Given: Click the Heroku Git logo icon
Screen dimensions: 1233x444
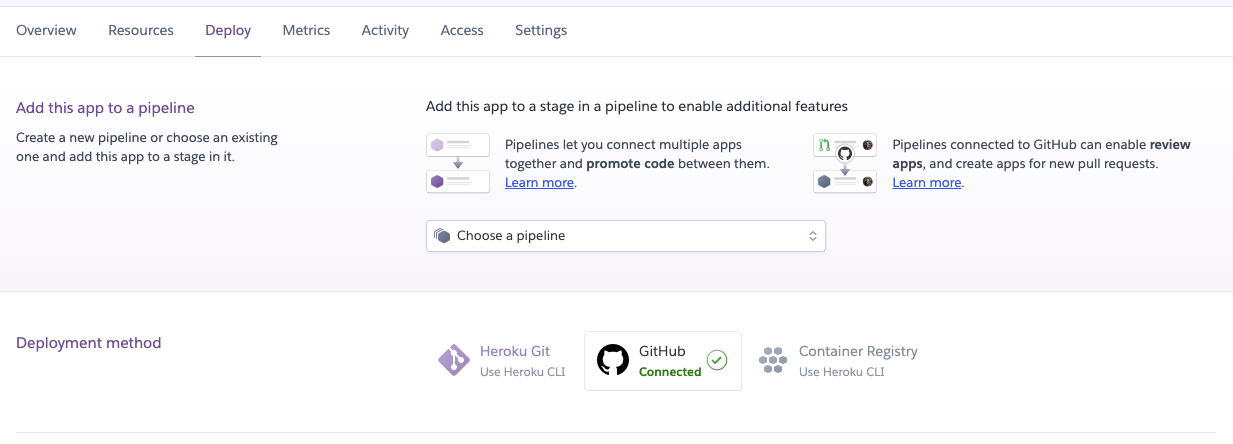Looking at the screenshot, I should pyautogui.click(x=454, y=360).
